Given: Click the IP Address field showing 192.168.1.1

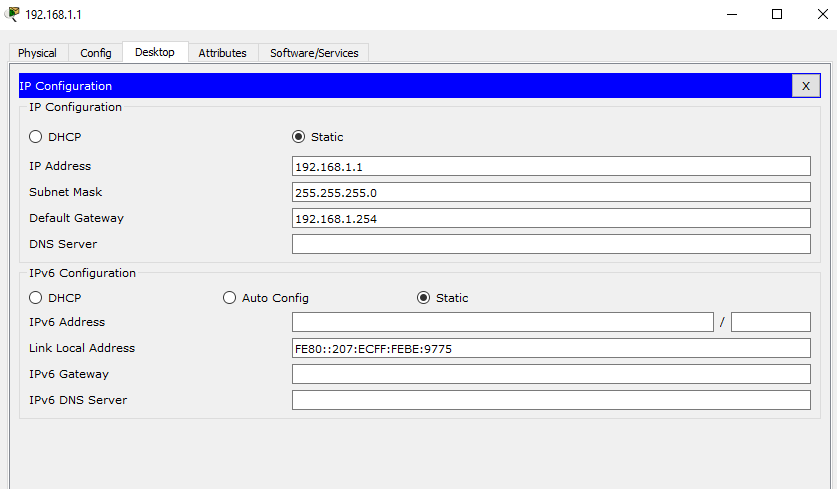Looking at the screenshot, I should 551,166.
